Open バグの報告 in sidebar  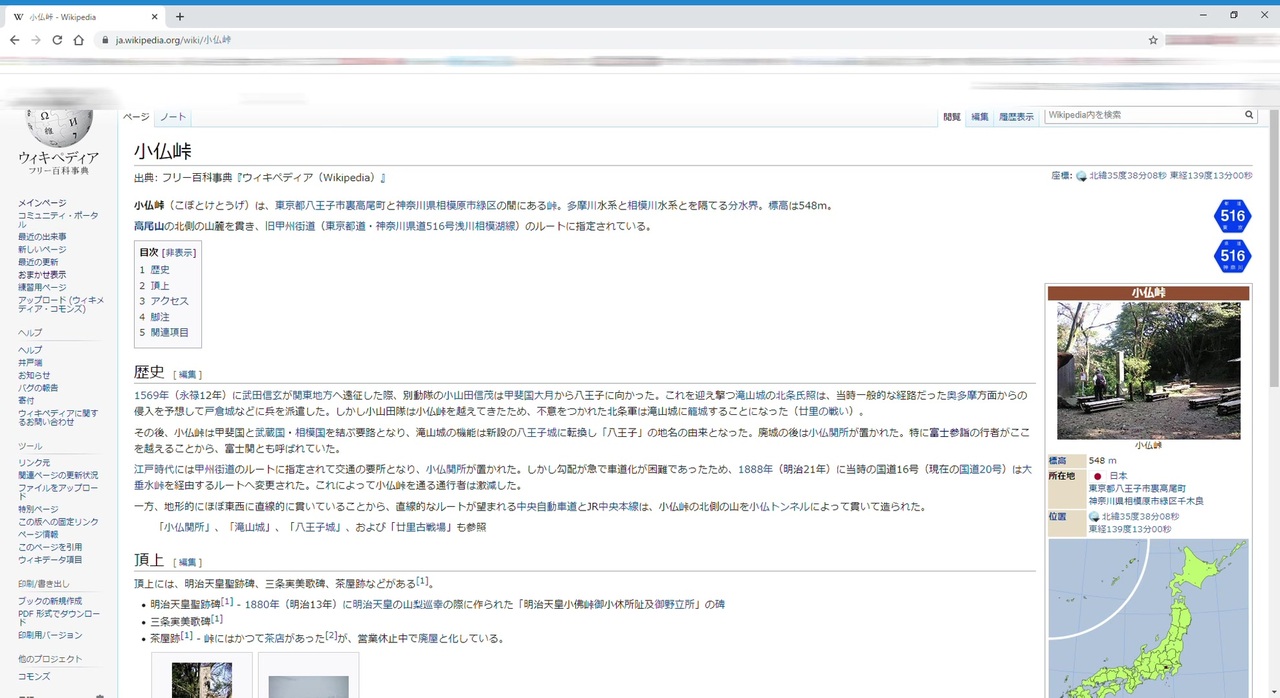click(38, 388)
